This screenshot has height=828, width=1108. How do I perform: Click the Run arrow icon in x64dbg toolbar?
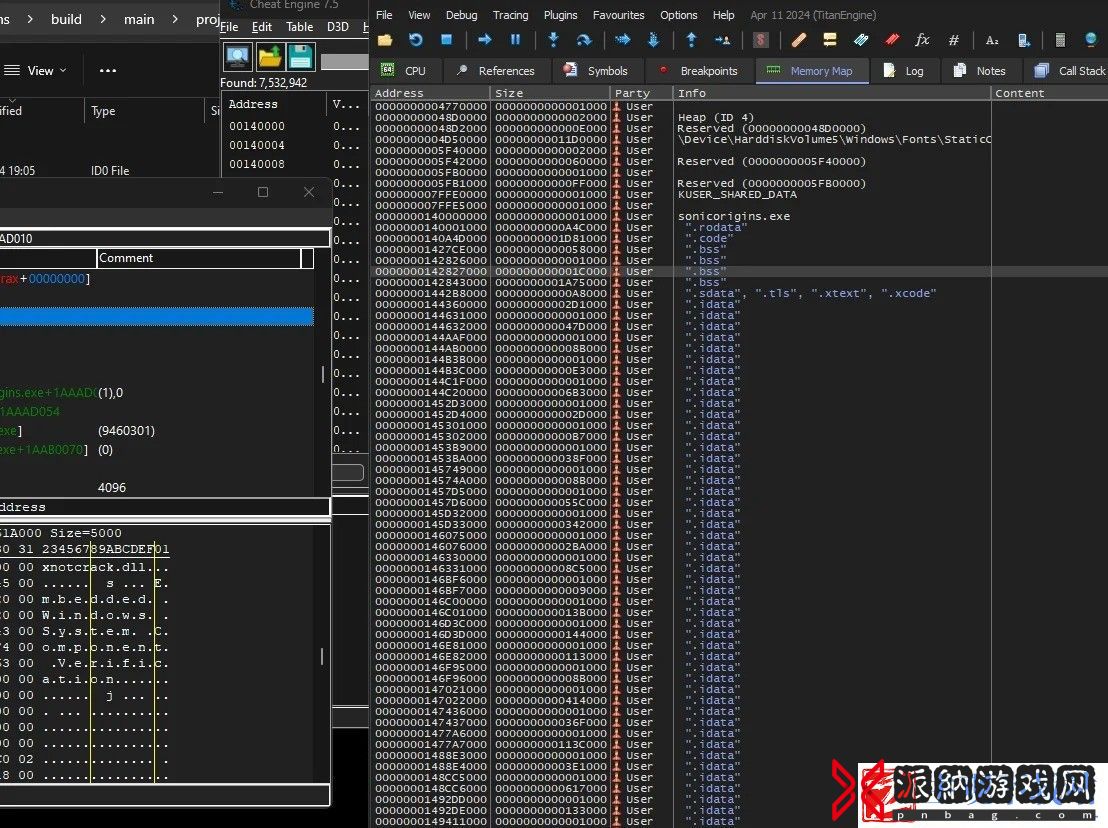485,40
